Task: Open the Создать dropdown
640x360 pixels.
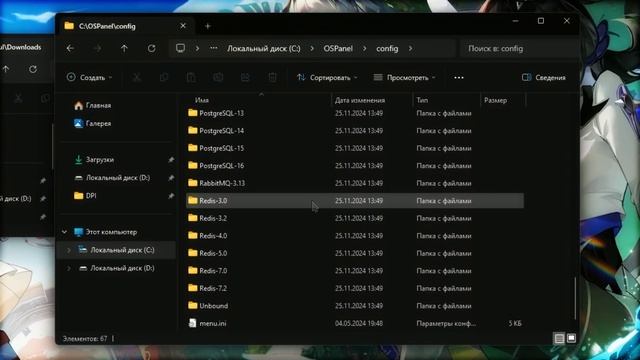Action: click(89, 78)
